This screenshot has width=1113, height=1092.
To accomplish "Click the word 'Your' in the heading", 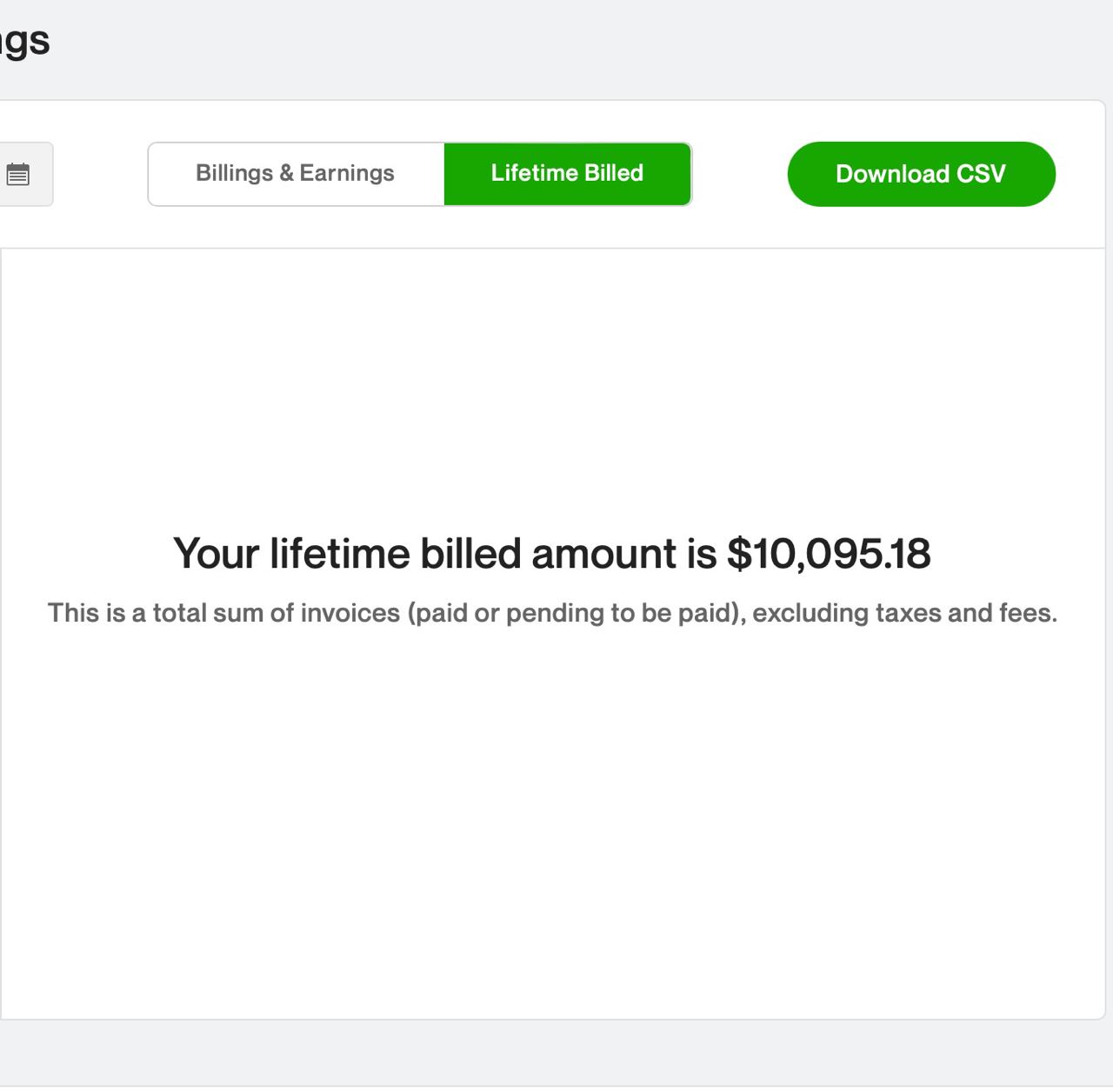I will pos(217,554).
